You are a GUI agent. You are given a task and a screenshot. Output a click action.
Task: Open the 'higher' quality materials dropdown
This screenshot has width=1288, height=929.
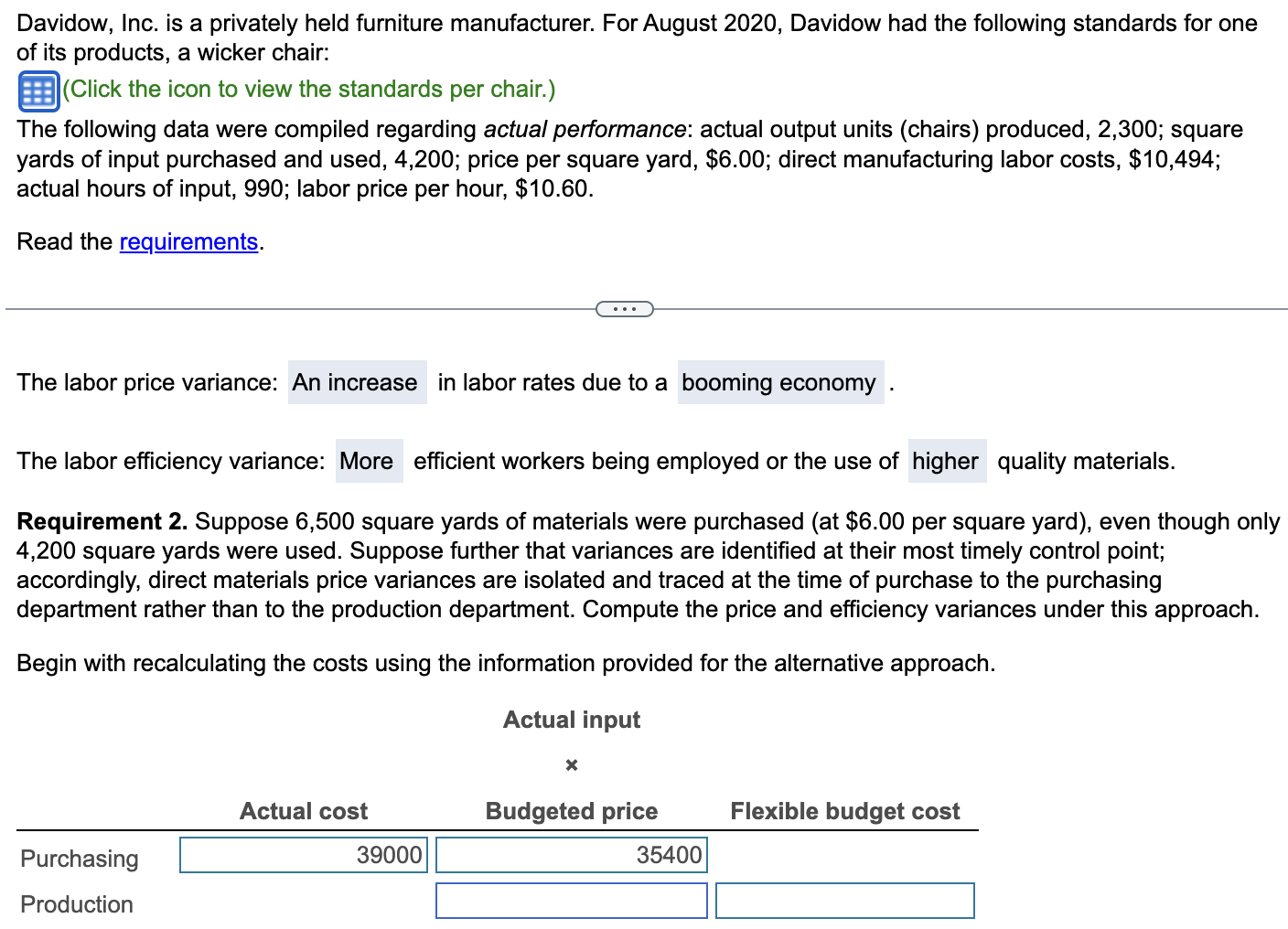946,461
